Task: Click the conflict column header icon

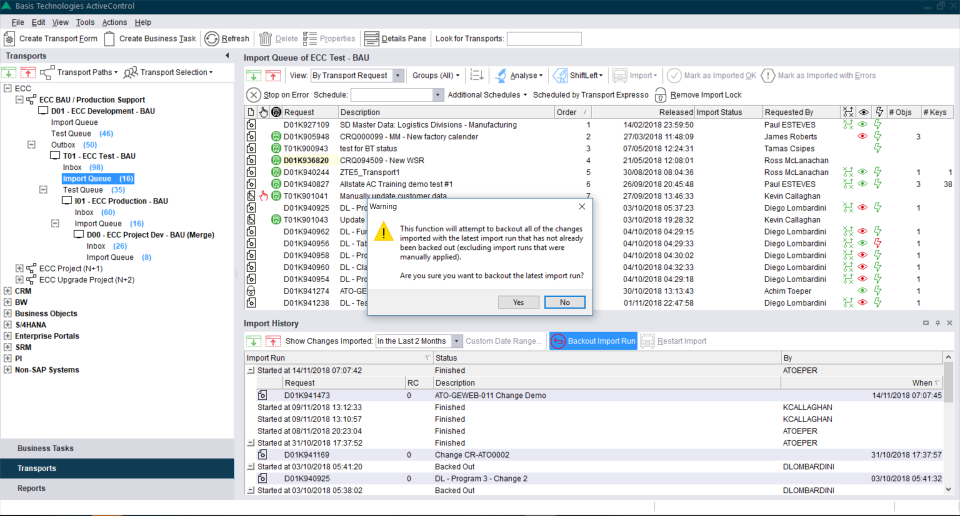Action: pos(848,112)
